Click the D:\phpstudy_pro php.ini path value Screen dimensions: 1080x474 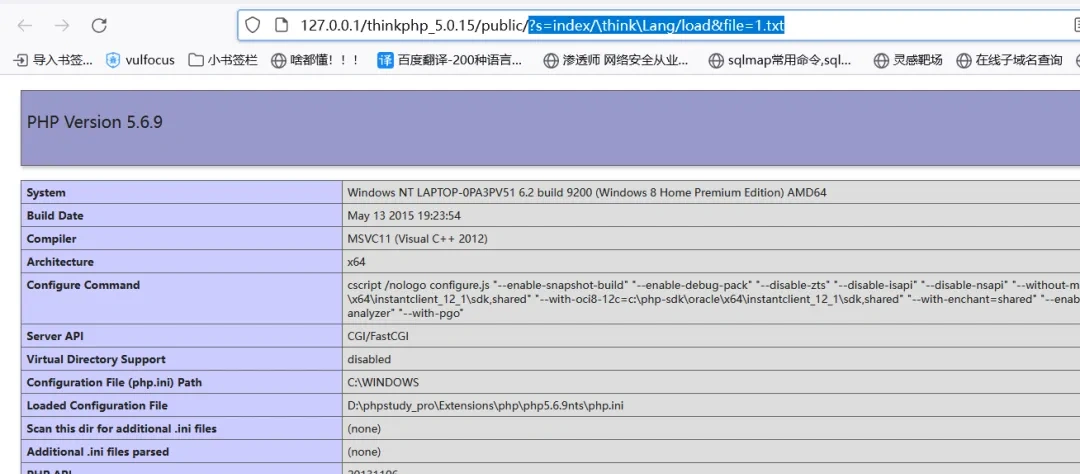pyautogui.click(x=486, y=406)
